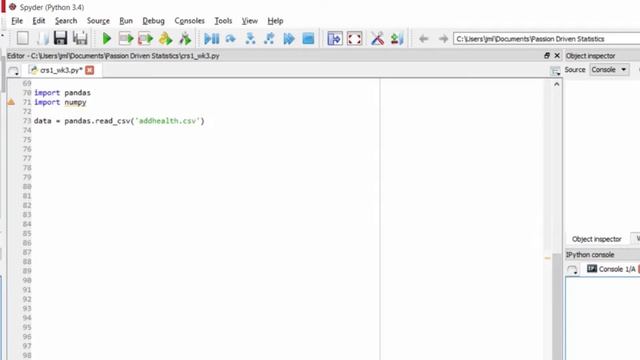Close the Editor pane
The image size is (640, 360).
click(557, 56)
